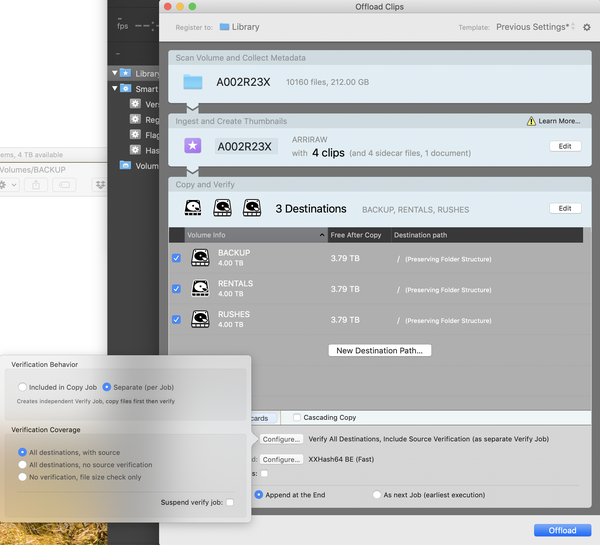Click the Volume Info column header

(250, 235)
